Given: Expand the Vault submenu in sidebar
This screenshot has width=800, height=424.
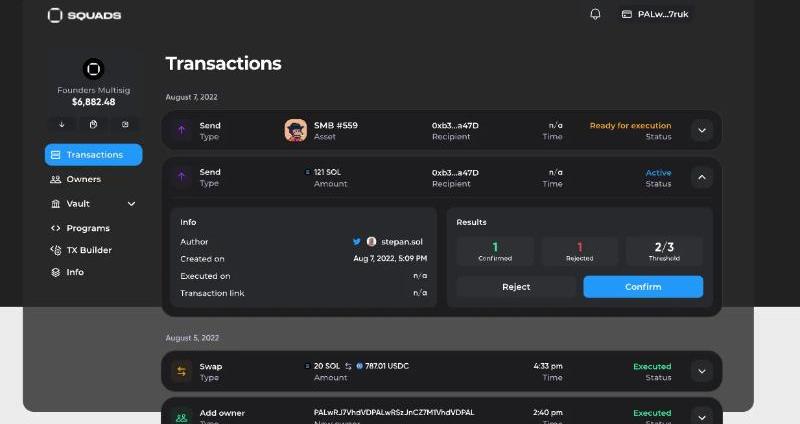Looking at the screenshot, I should pyautogui.click(x=131, y=203).
